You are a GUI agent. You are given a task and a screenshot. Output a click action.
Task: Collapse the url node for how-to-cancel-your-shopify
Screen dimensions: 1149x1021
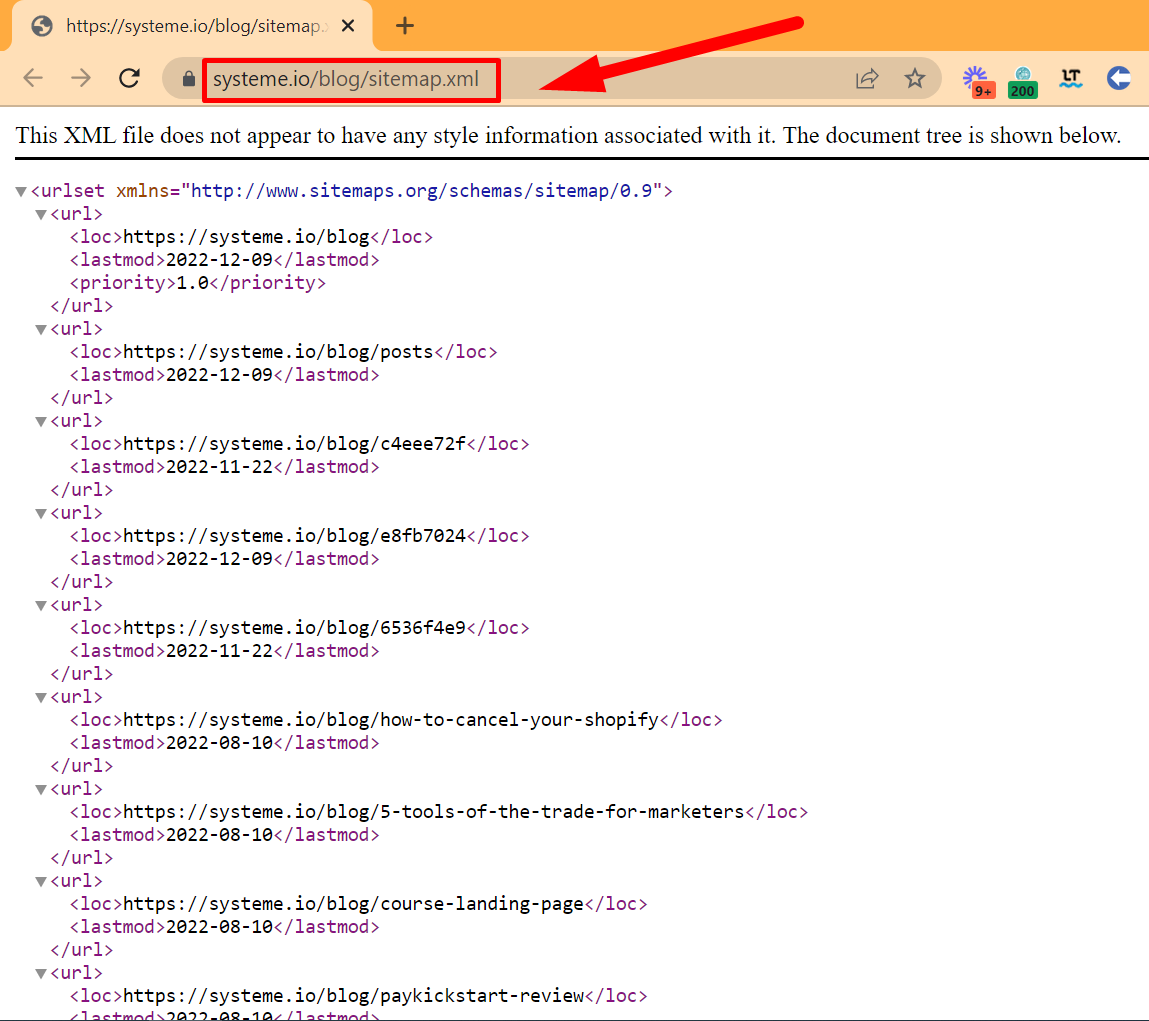click(41, 697)
